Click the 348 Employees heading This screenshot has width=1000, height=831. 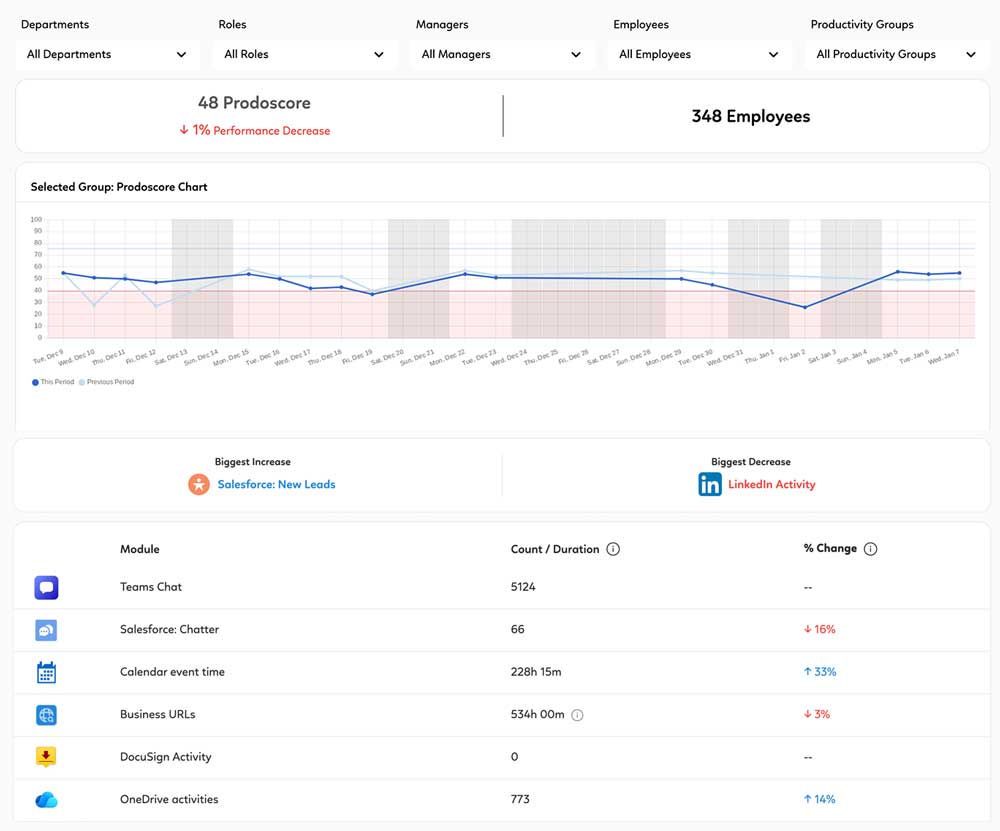[x=751, y=116]
